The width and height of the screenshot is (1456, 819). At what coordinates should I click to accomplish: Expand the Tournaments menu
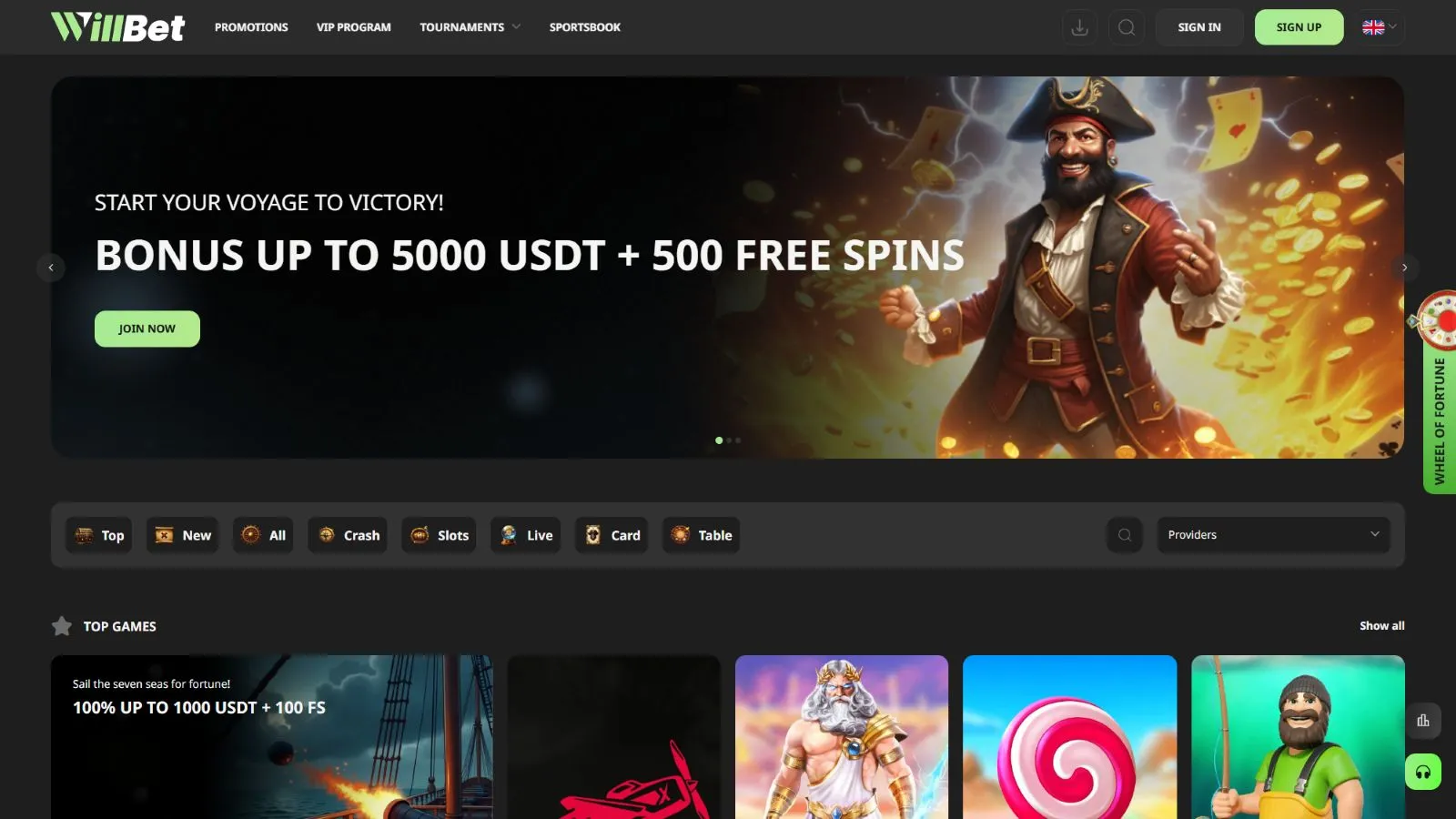point(470,27)
